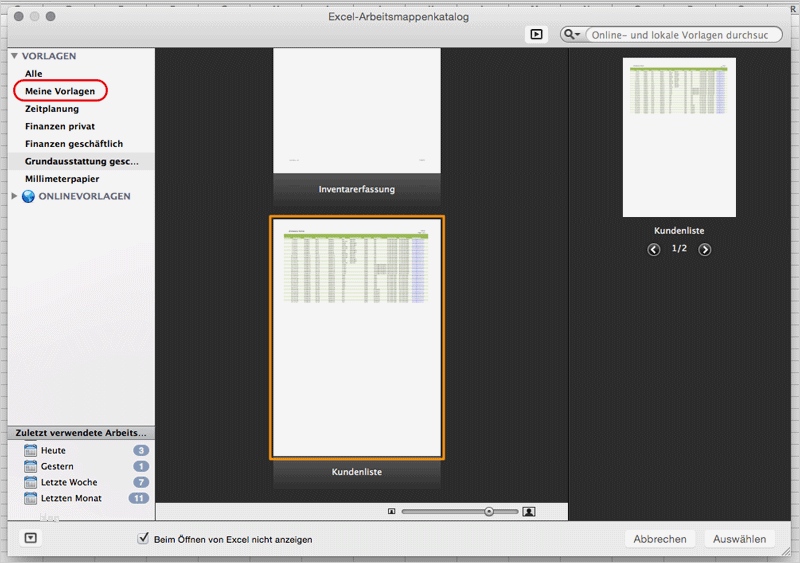The width and height of the screenshot is (800, 563).
Task: Click the small thumbnail size icon
Action: coord(391,511)
